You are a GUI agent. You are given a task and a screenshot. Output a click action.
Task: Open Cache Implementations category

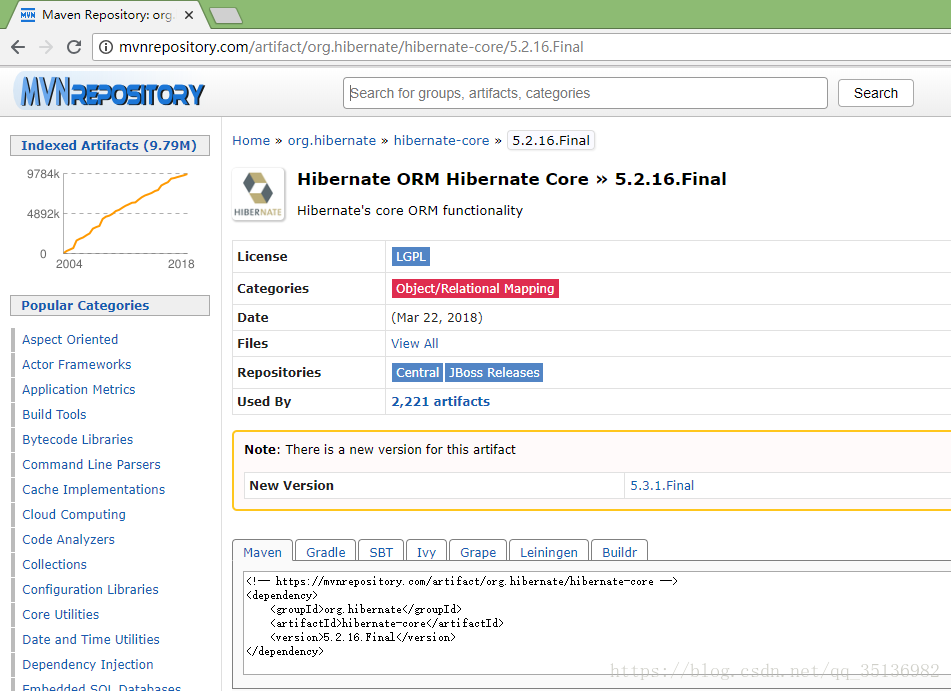coord(93,490)
